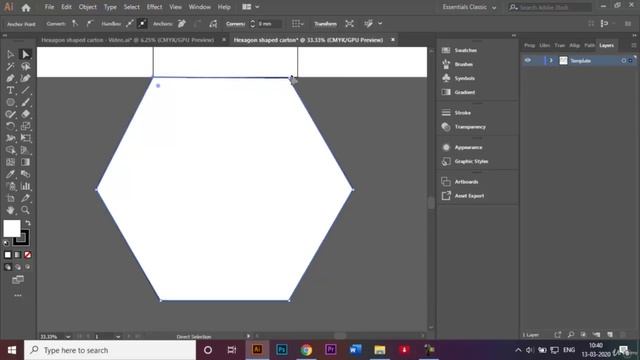Screen dimensions: 640x360
Task: Change the screen mode
Action: (x=18, y=280)
